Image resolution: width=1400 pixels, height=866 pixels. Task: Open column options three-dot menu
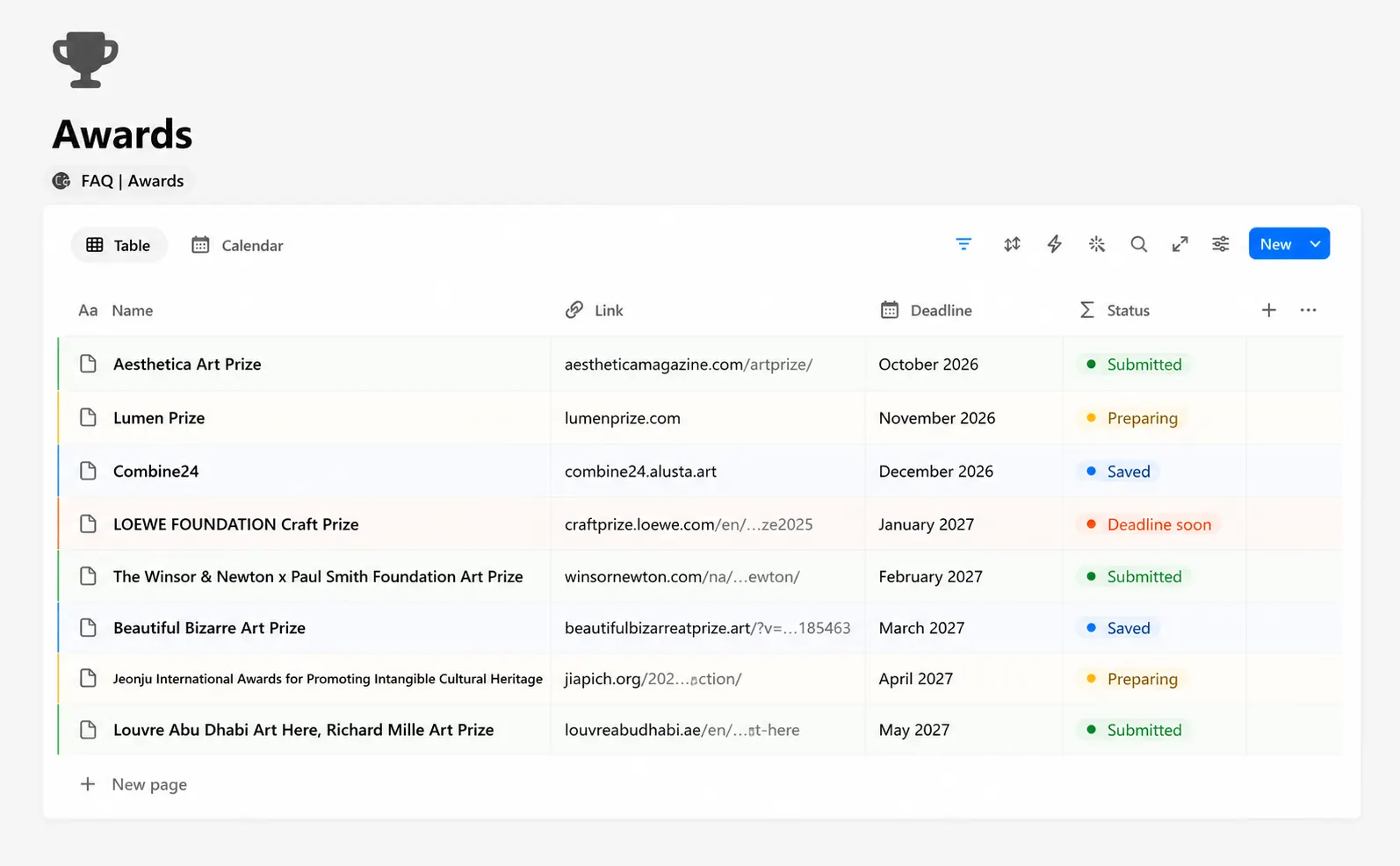[1308, 310]
